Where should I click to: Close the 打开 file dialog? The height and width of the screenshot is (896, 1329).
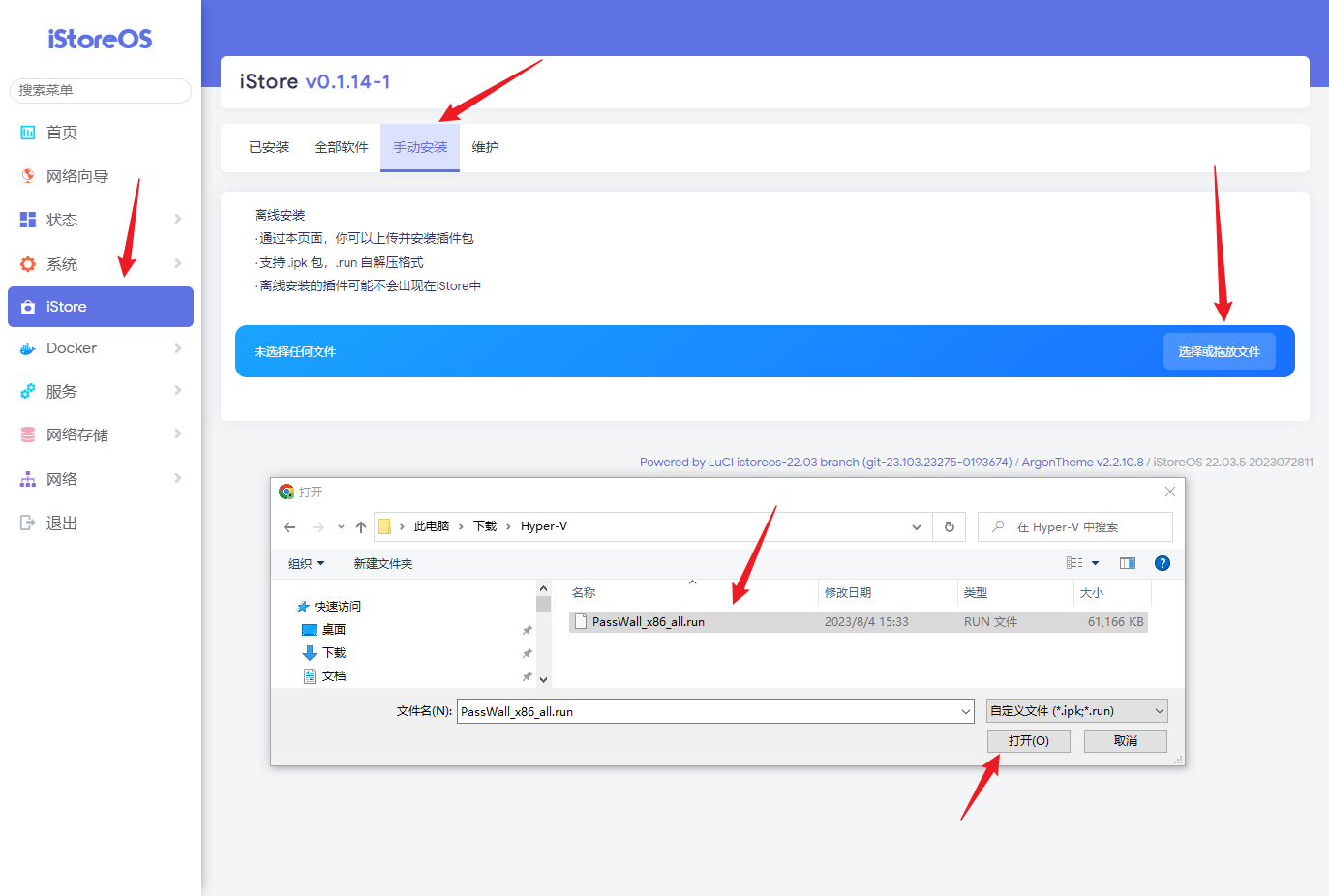[1170, 492]
